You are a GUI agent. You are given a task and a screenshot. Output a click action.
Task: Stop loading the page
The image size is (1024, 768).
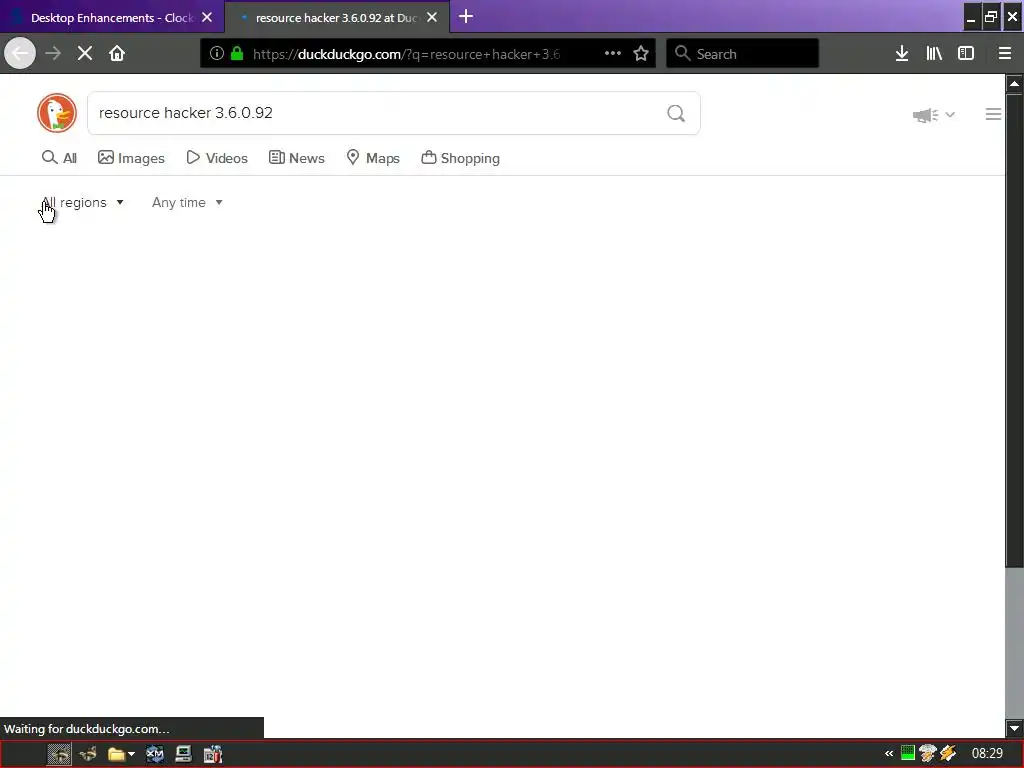tap(85, 54)
